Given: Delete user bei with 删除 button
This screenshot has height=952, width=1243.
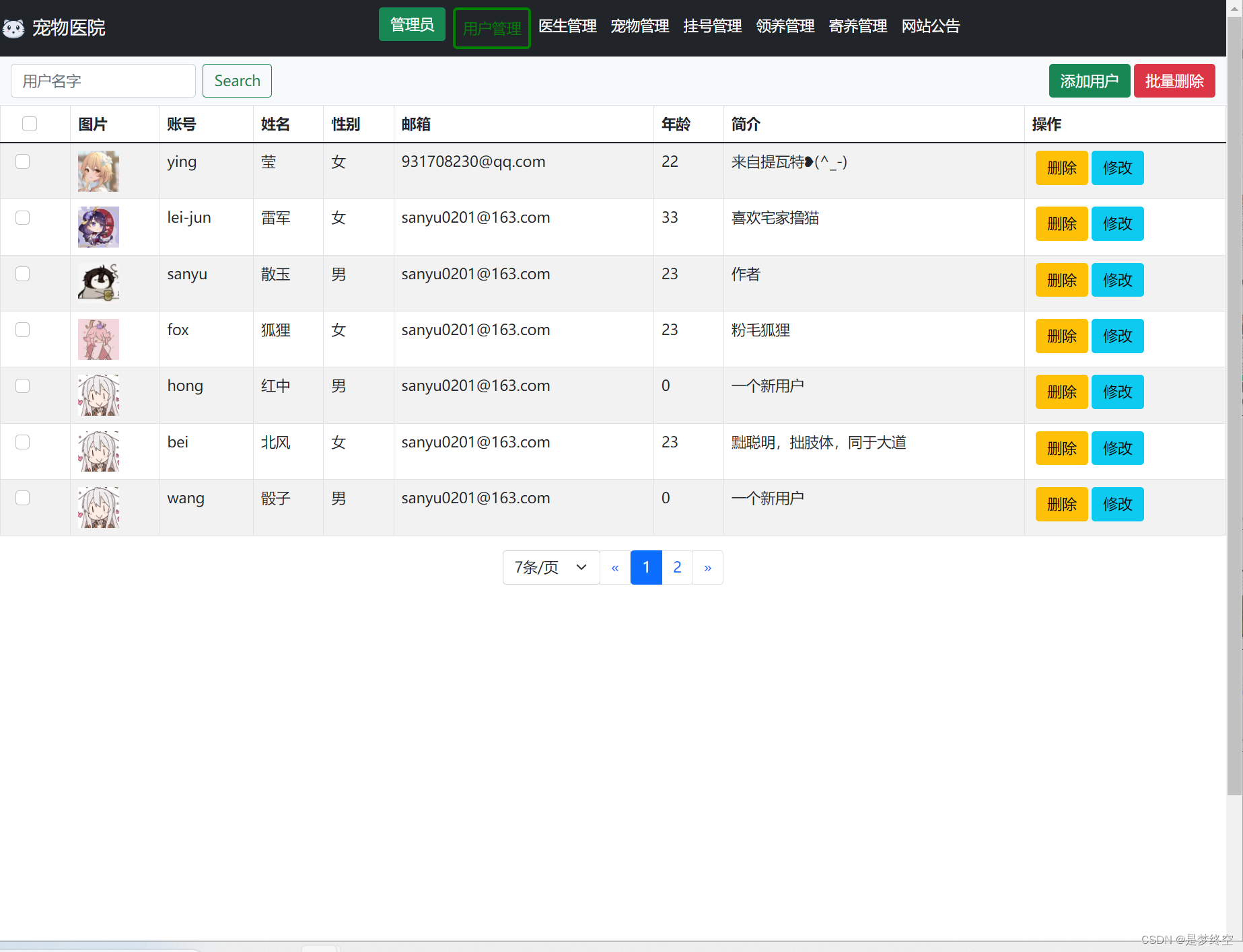Looking at the screenshot, I should pos(1062,448).
